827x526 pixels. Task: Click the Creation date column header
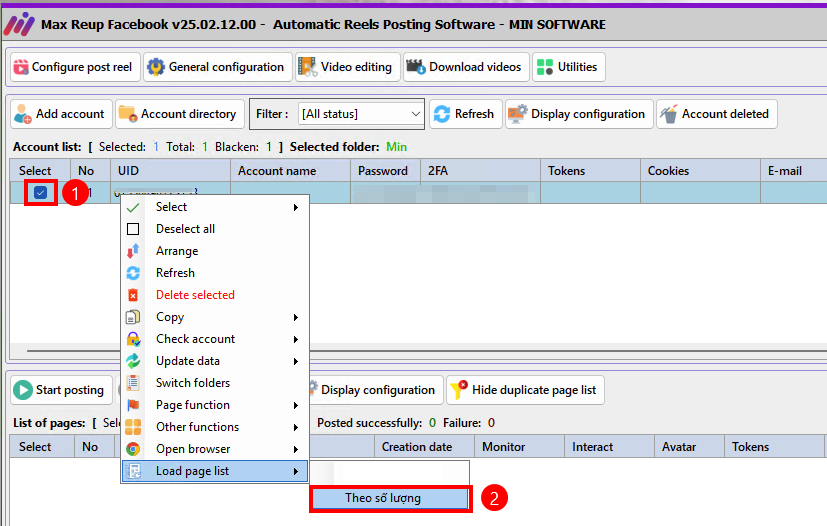tap(425, 447)
